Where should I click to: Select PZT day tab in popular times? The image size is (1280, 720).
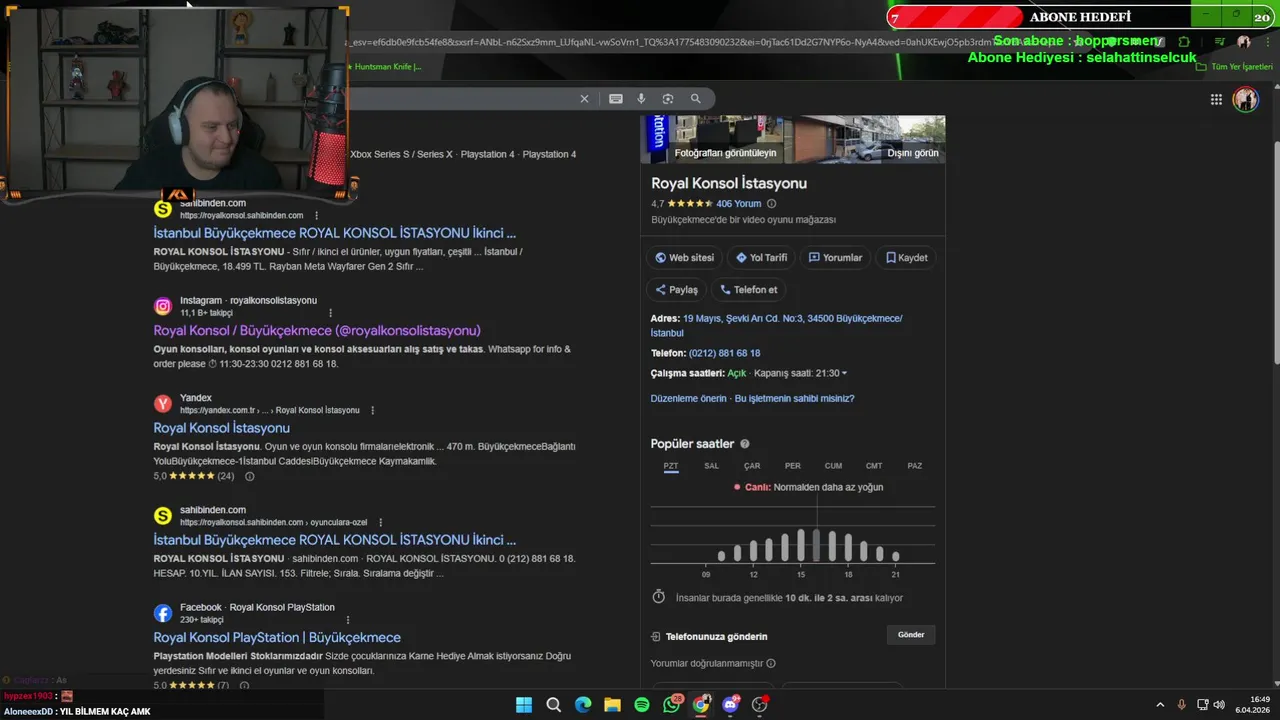tap(671, 466)
